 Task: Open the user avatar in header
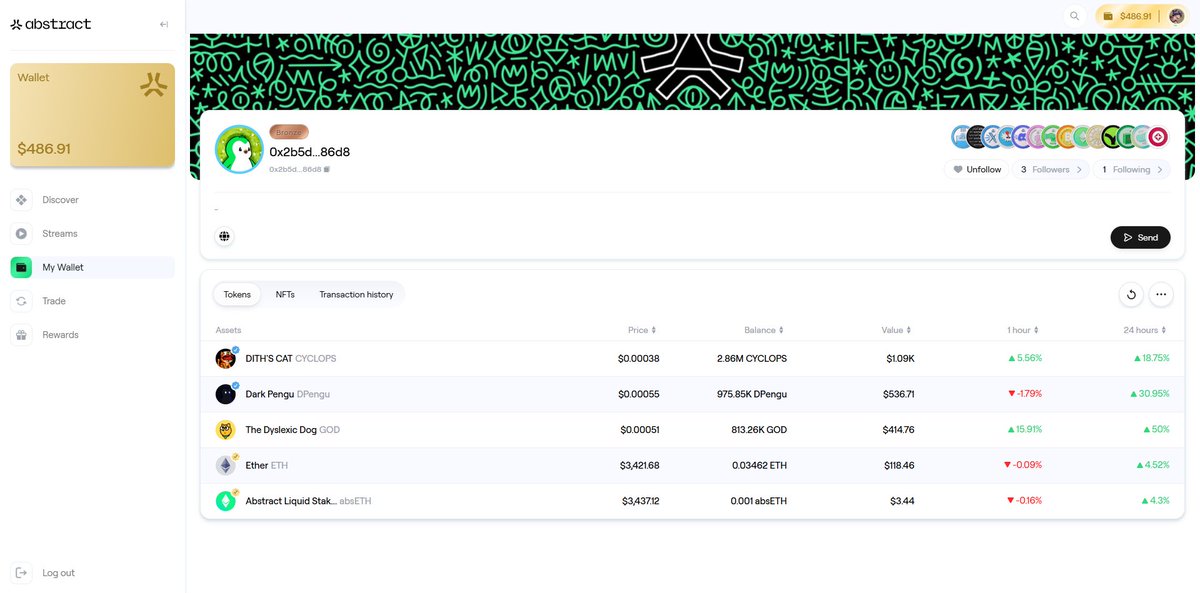click(x=1176, y=16)
